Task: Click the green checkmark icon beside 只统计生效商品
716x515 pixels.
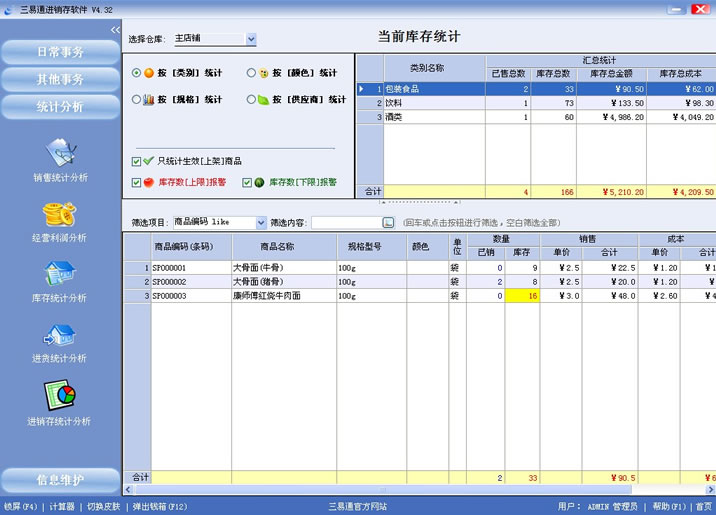Action: click(x=148, y=161)
